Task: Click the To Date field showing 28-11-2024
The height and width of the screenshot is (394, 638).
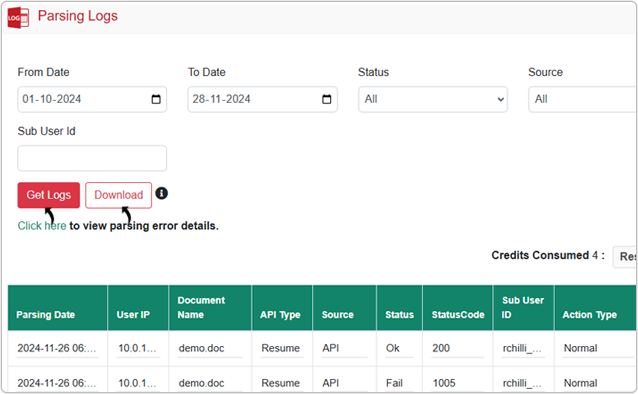Action: [x=262, y=99]
